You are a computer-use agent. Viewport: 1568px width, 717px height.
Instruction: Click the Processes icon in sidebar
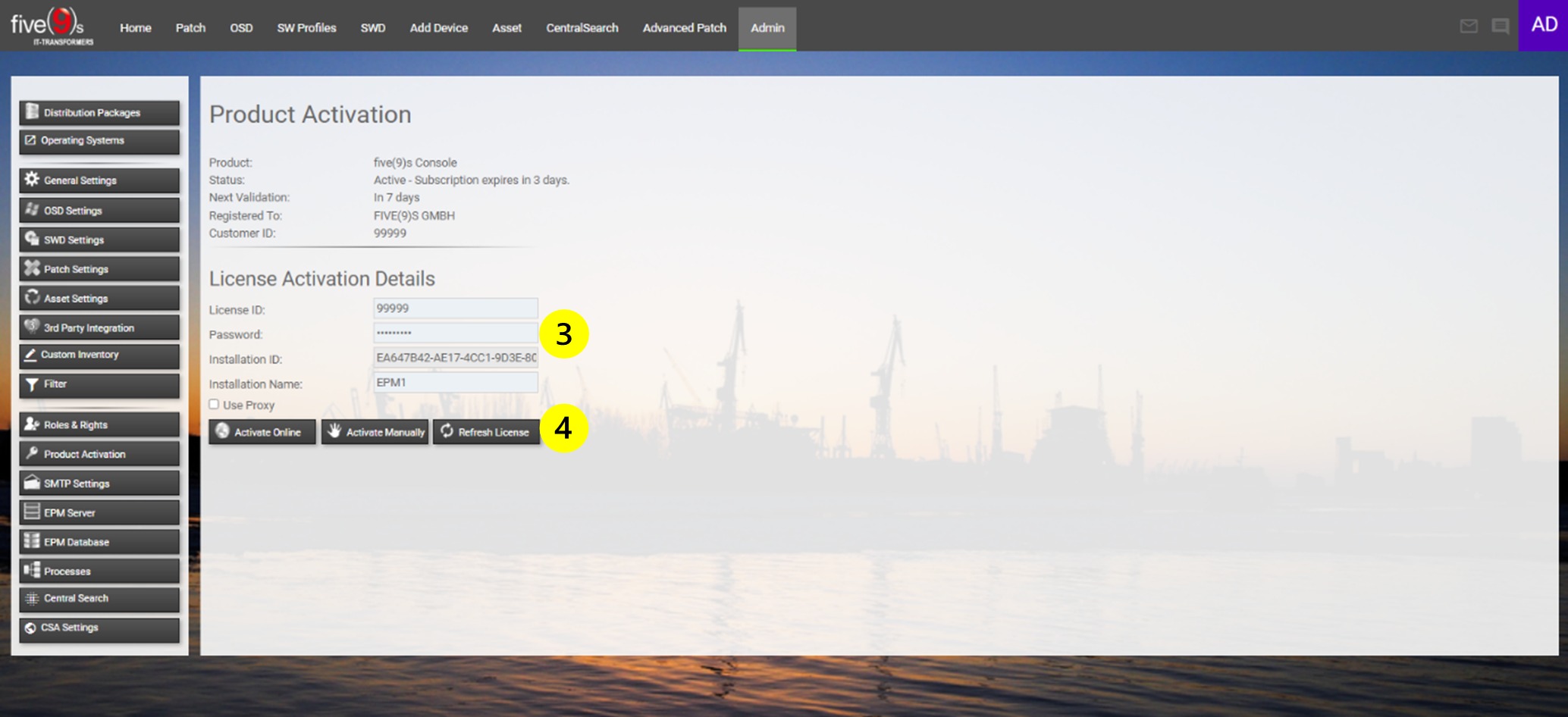point(32,570)
